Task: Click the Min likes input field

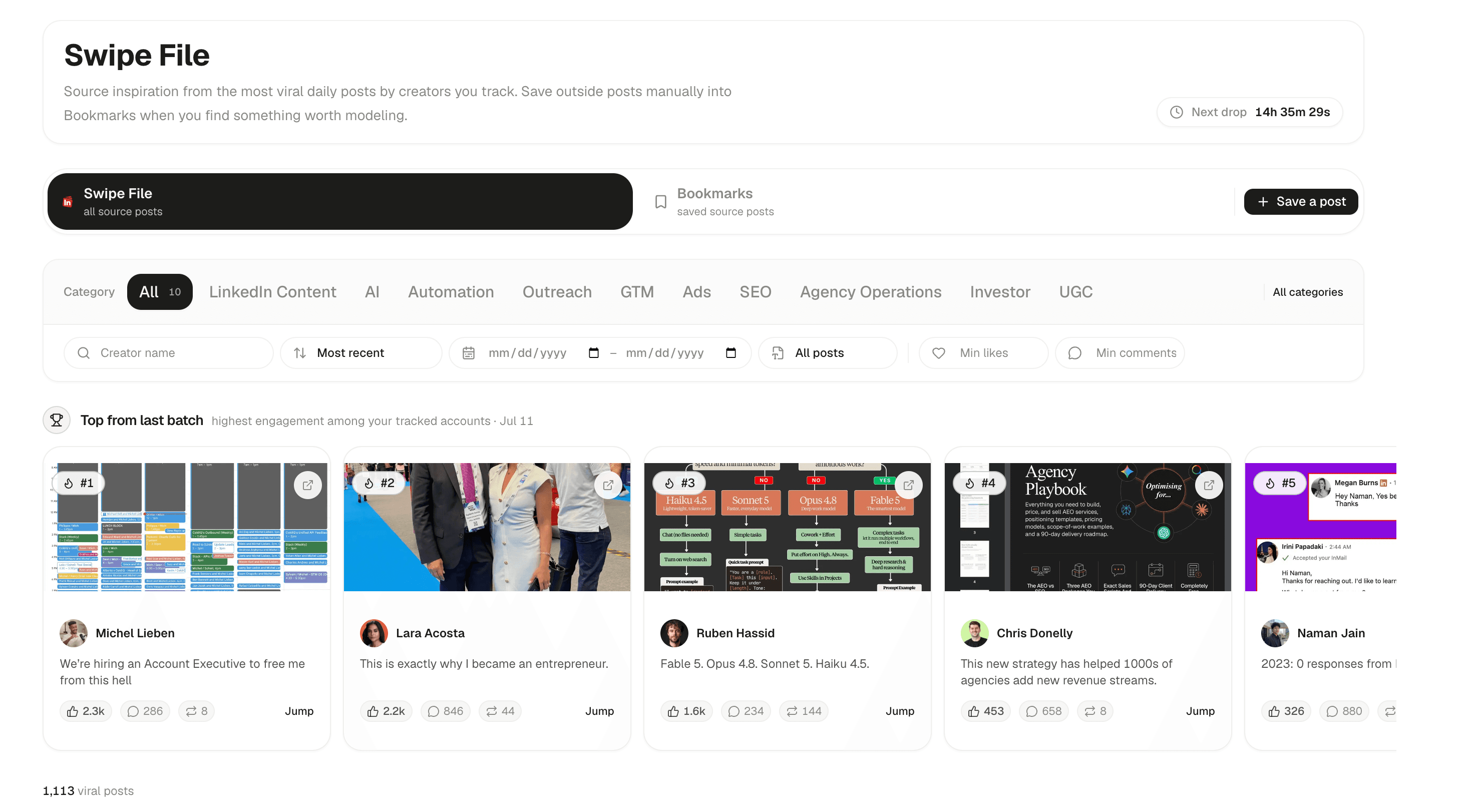Action: click(983, 352)
